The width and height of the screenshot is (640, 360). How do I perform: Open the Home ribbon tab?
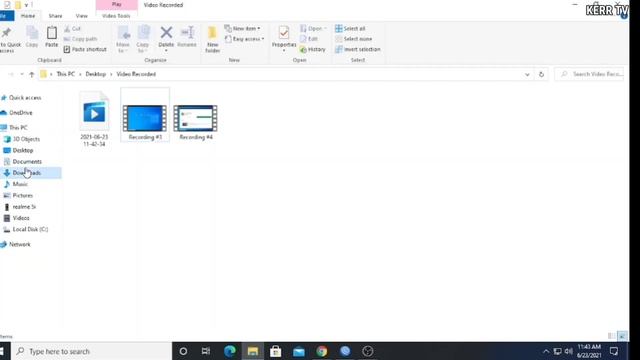[x=28, y=16]
